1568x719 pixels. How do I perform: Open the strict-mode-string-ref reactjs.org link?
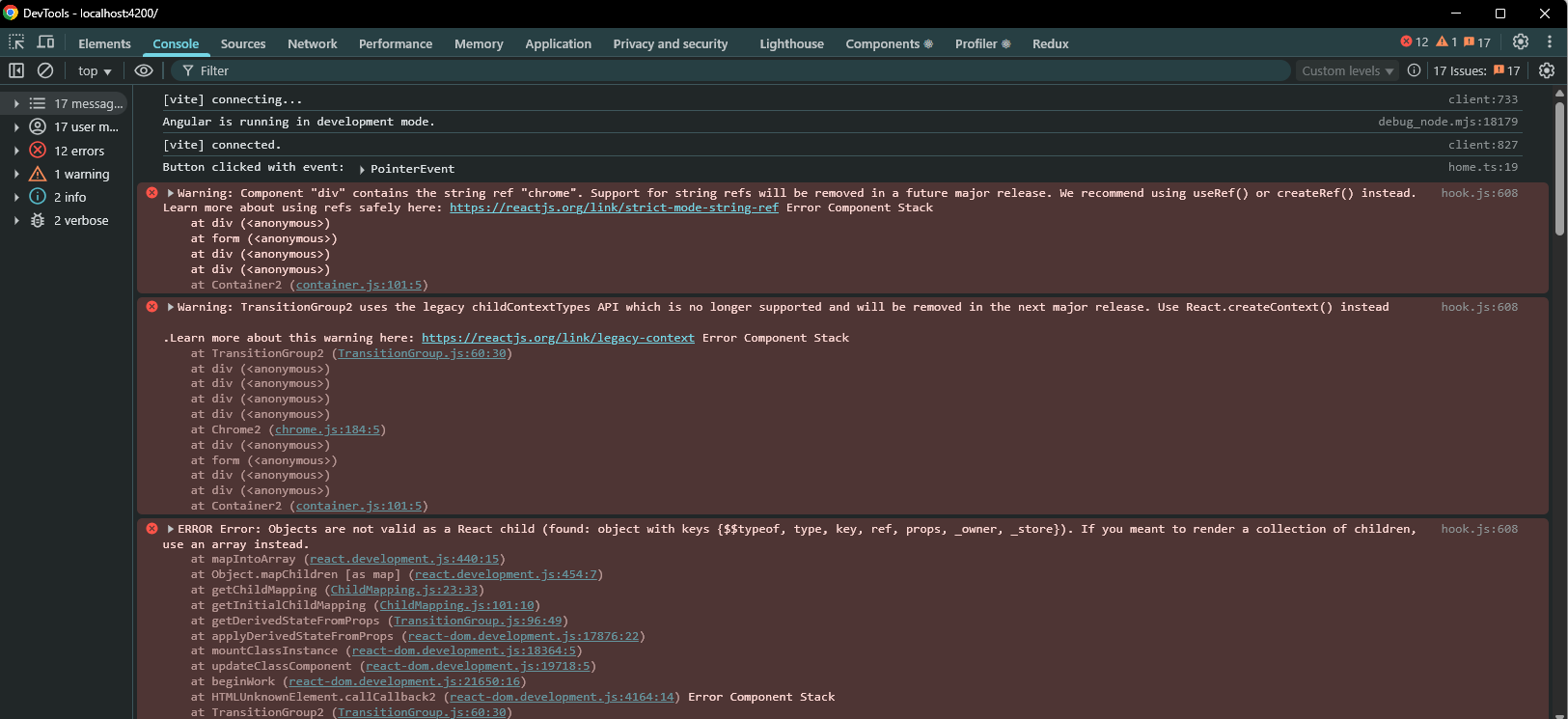(614, 207)
